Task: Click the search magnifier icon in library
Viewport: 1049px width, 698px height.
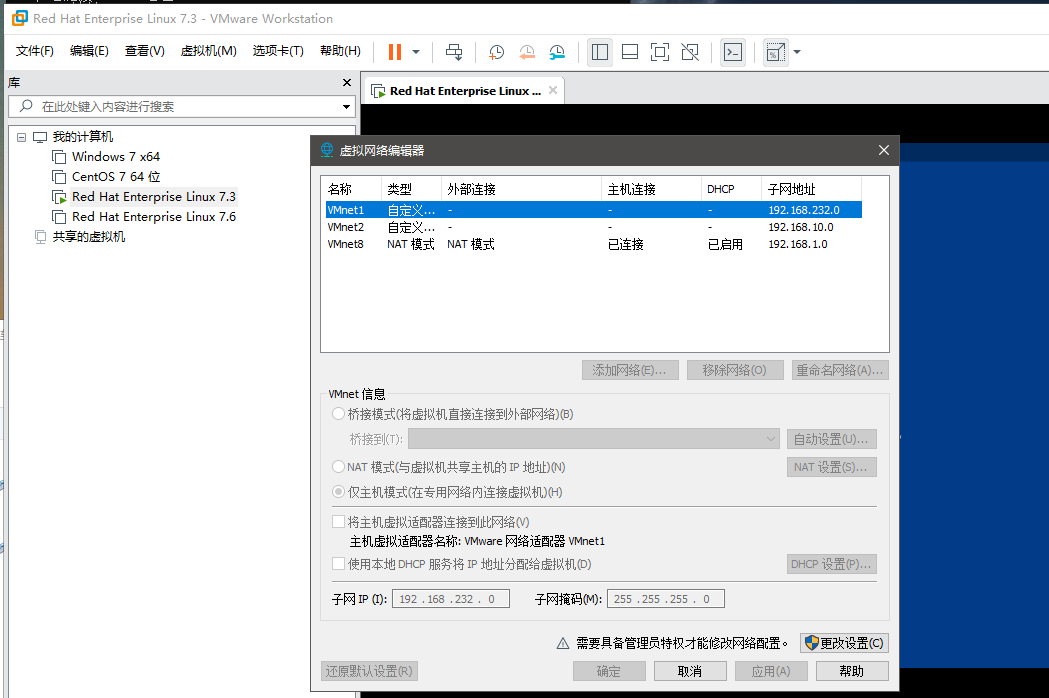Action: (26, 106)
